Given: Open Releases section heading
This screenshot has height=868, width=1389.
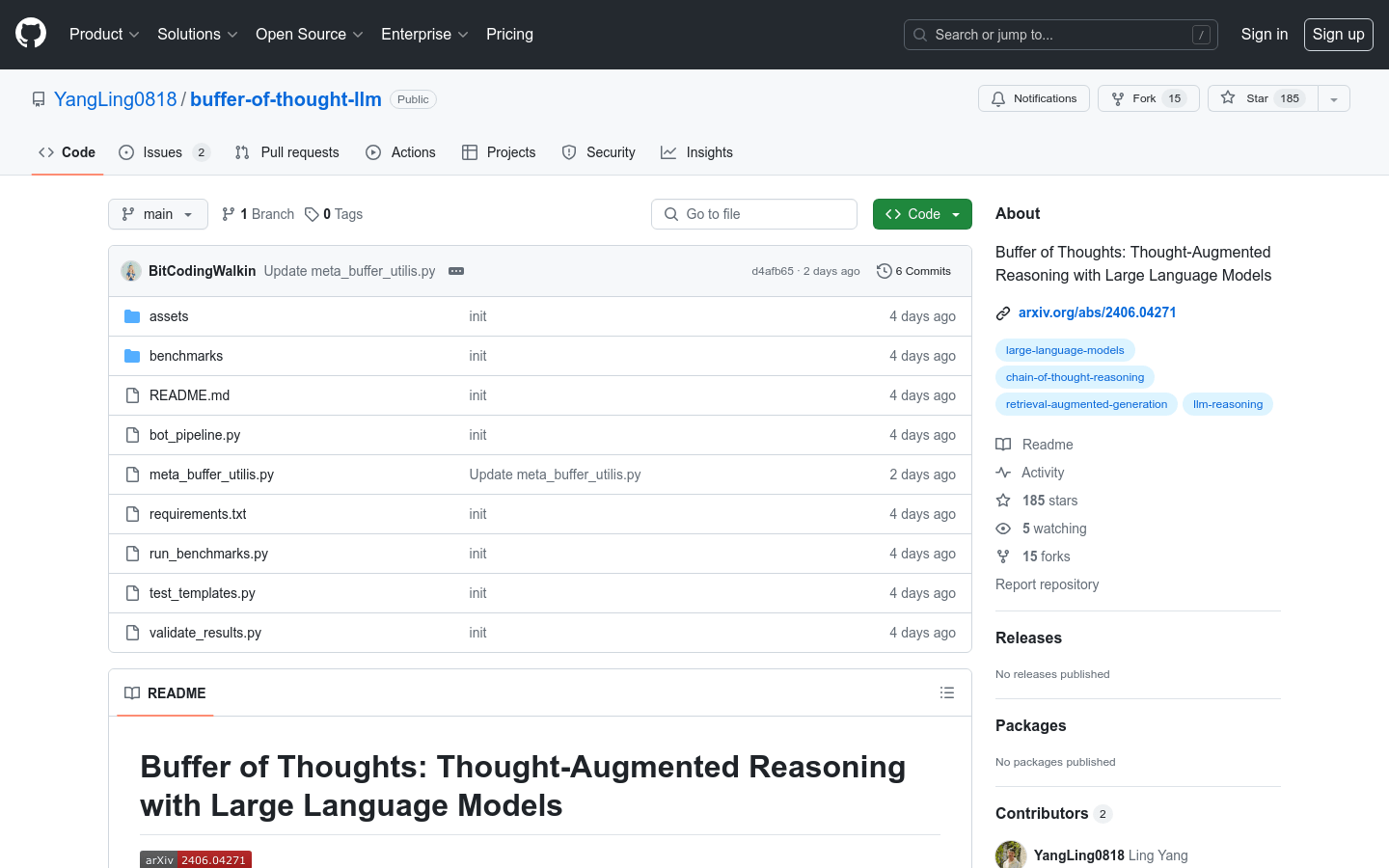Looking at the screenshot, I should (x=1028, y=638).
